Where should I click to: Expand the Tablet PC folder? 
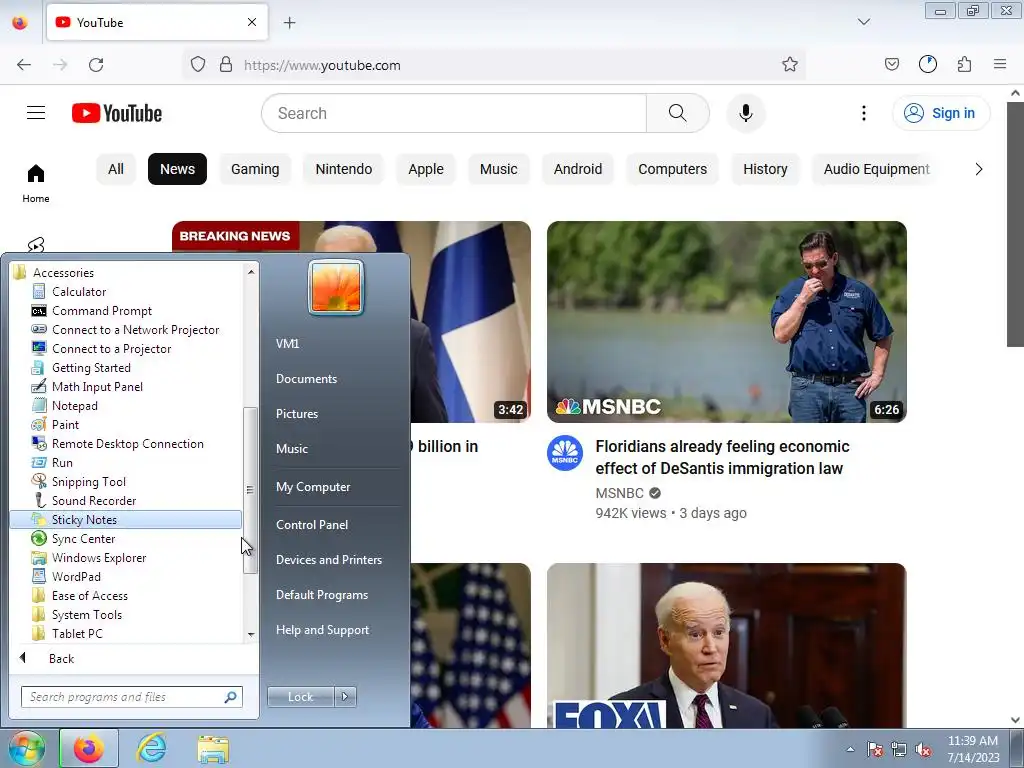pos(76,633)
